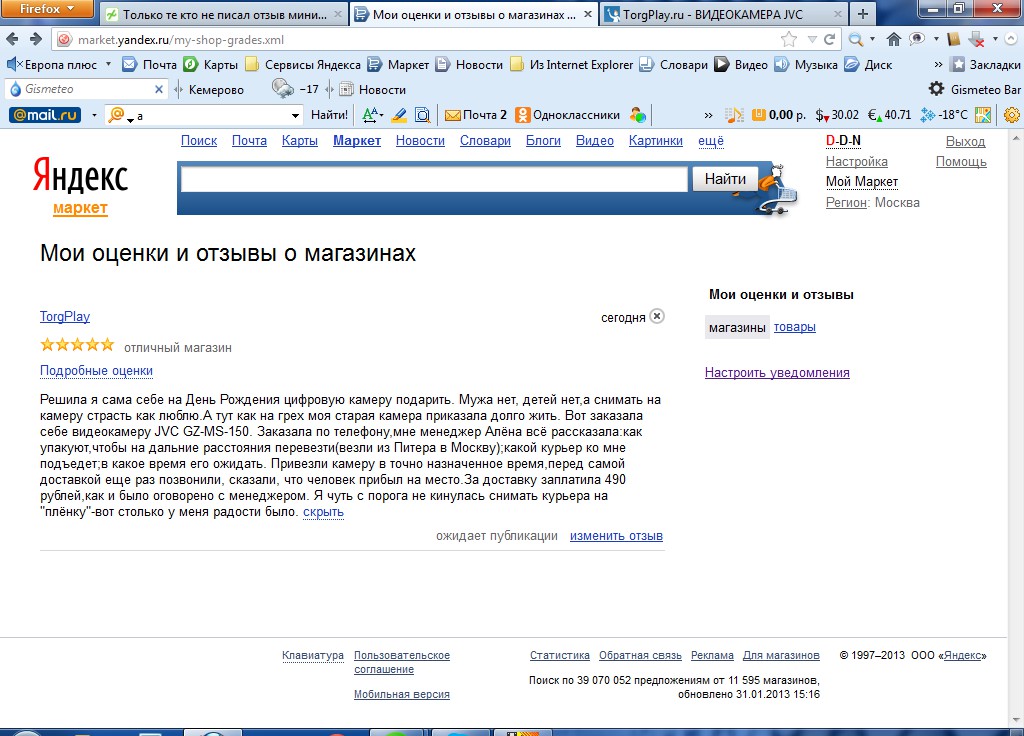Open the chat bubble eye icon in toolbar
This screenshot has height=736, width=1024.
click(x=918, y=39)
